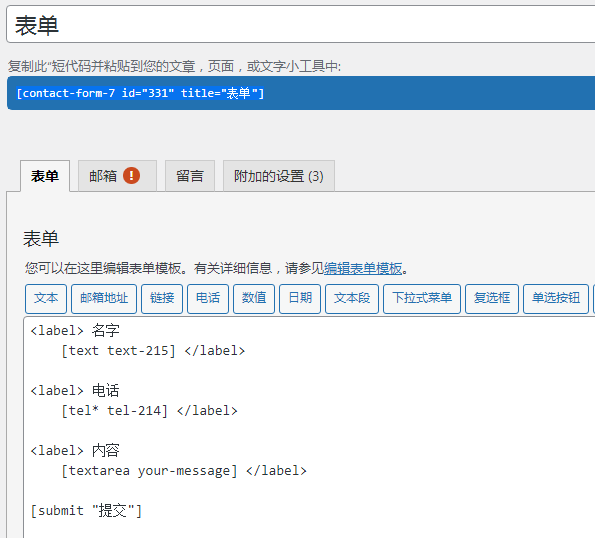Insert a 日期 field tag
The height and width of the screenshot is (538, 595).
[x=300, y=299]
